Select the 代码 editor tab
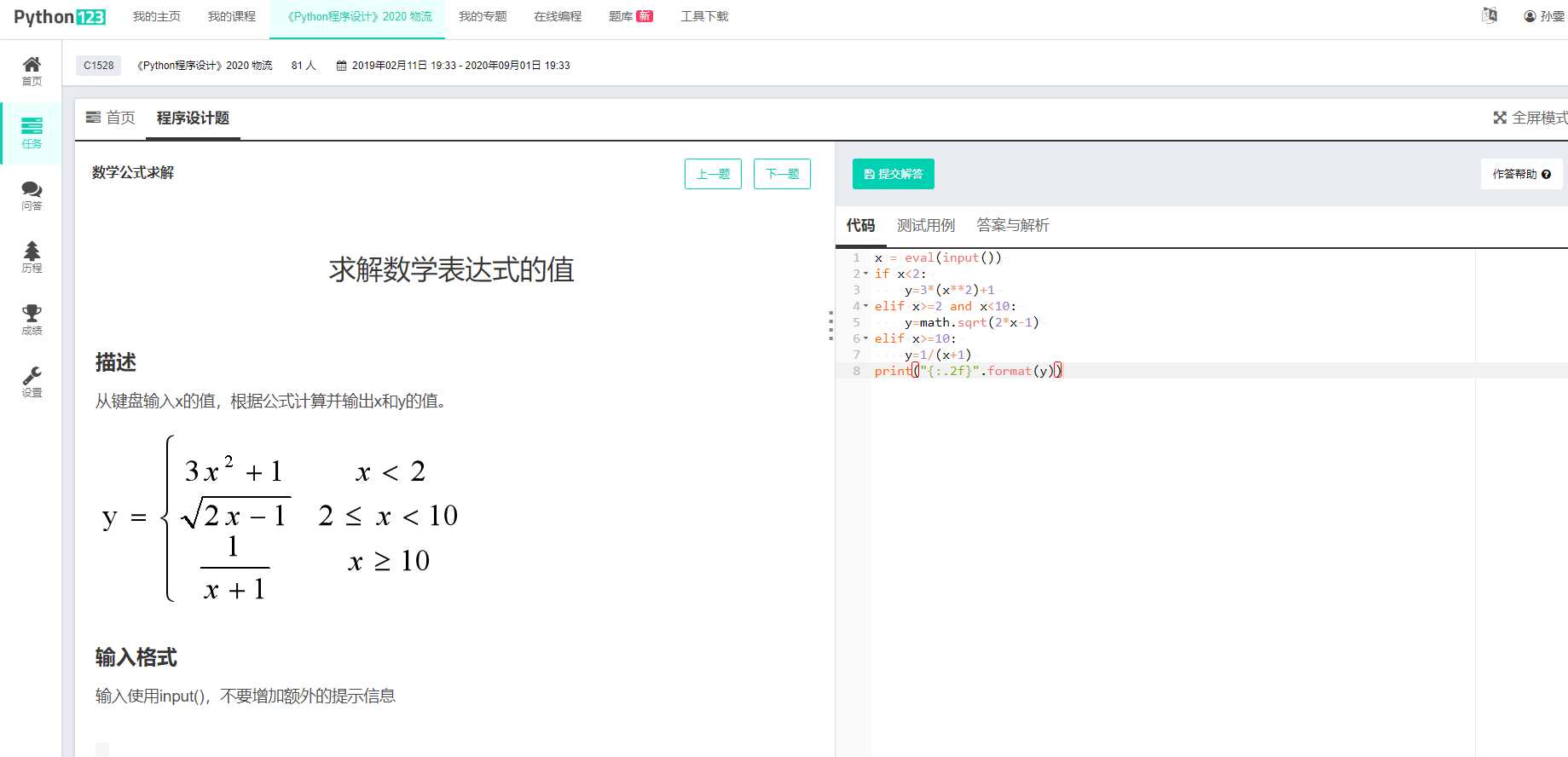The height and width of the screenshot is (757, 1568). click(x=860, y=225)
